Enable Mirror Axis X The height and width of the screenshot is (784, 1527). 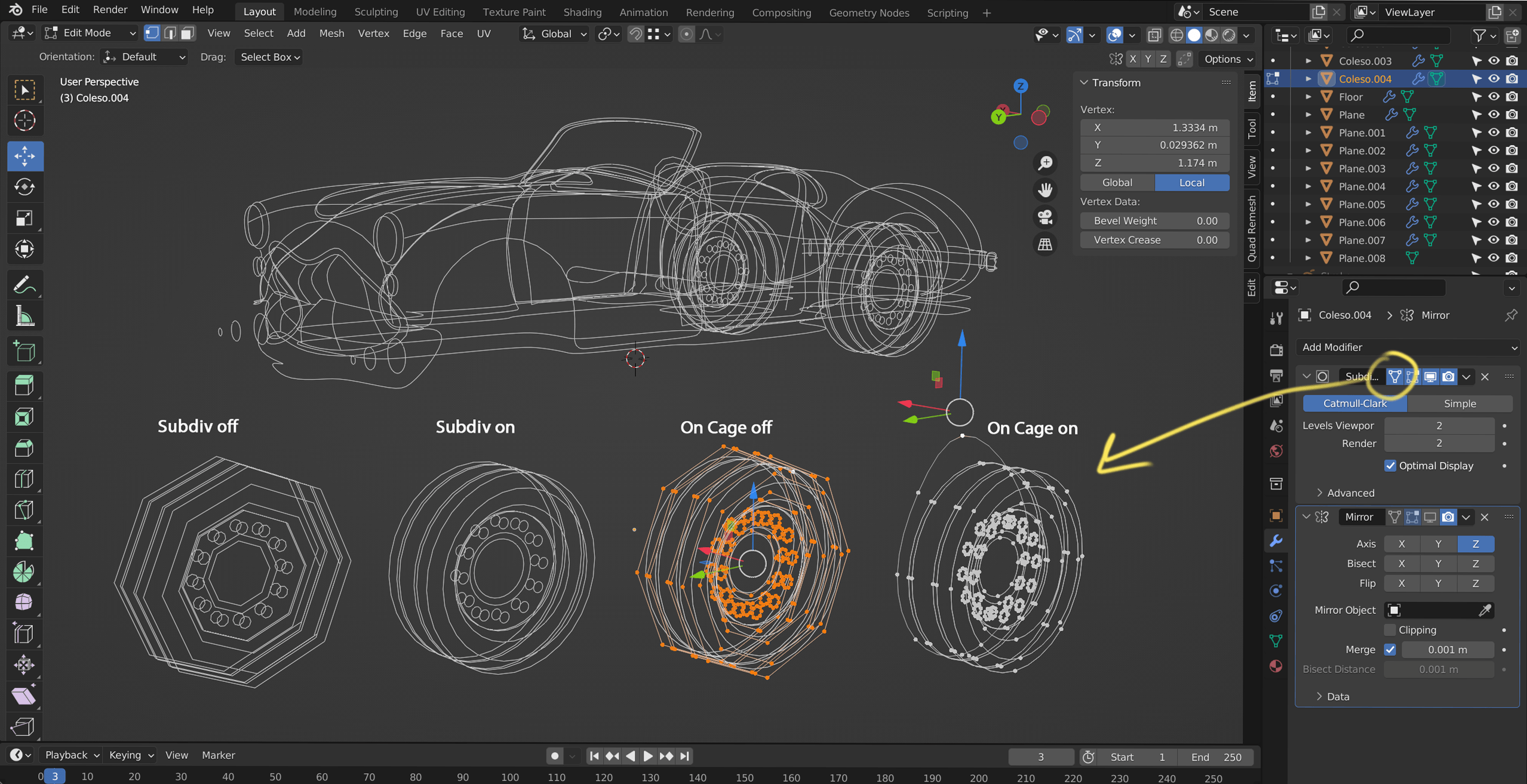coord(1402,544)
